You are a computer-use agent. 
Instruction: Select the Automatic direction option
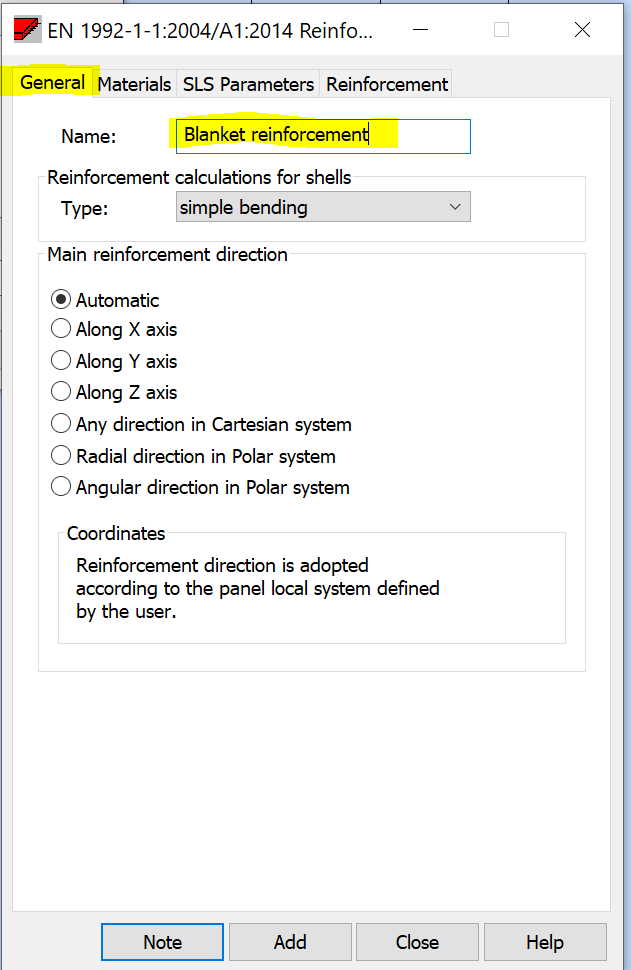pos(61,300)
